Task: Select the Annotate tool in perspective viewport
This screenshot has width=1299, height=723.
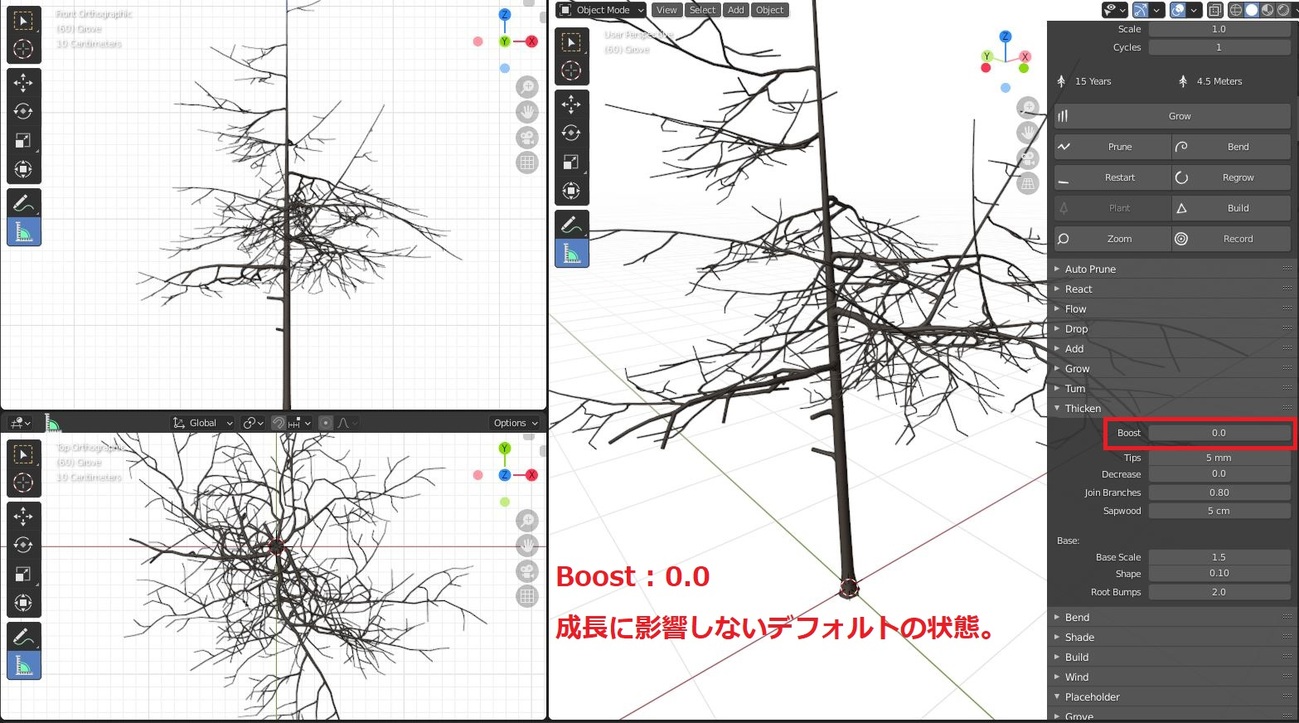Action: pos(571,224)
